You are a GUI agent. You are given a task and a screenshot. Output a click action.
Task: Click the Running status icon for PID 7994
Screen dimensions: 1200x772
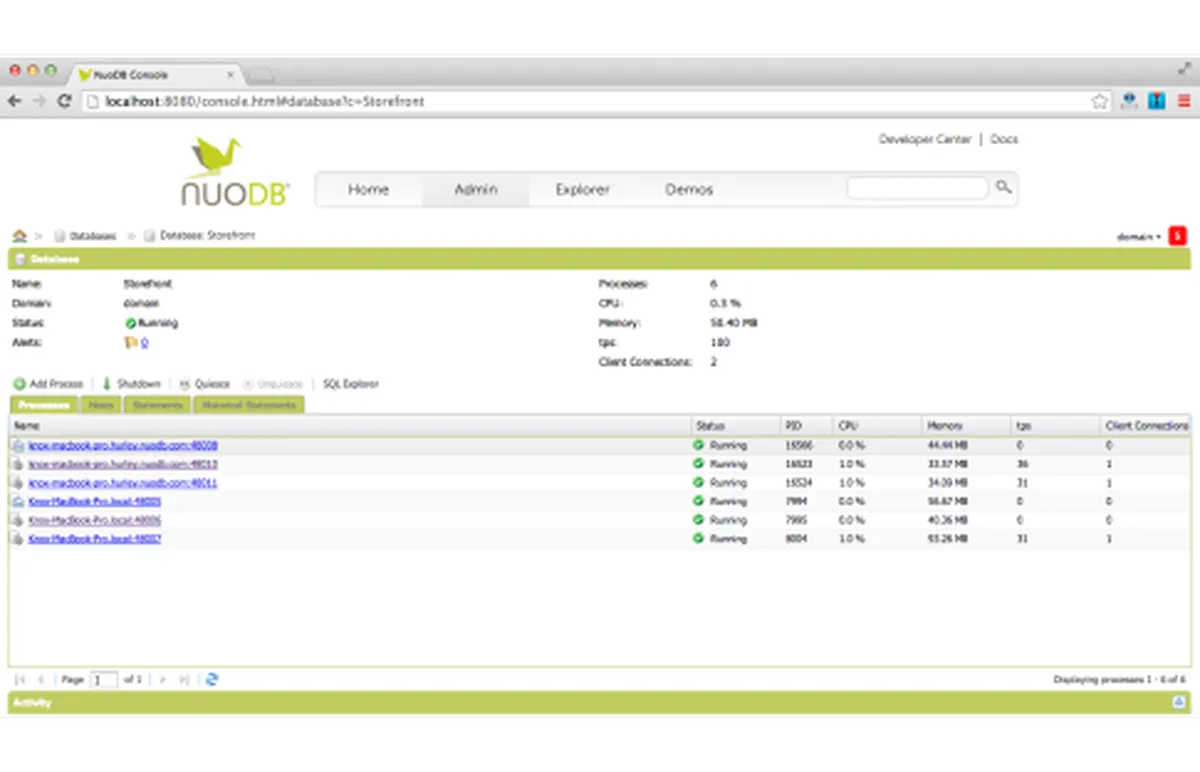pos(699,502)
